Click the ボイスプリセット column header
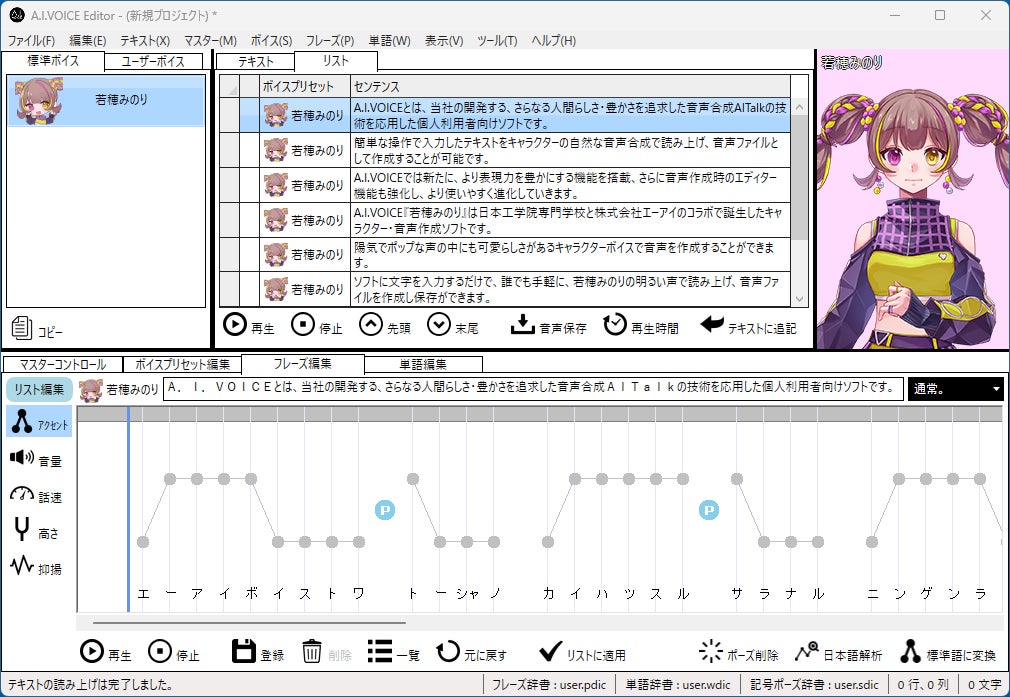The image size is (1010, 697). click(x=305, y=86)
